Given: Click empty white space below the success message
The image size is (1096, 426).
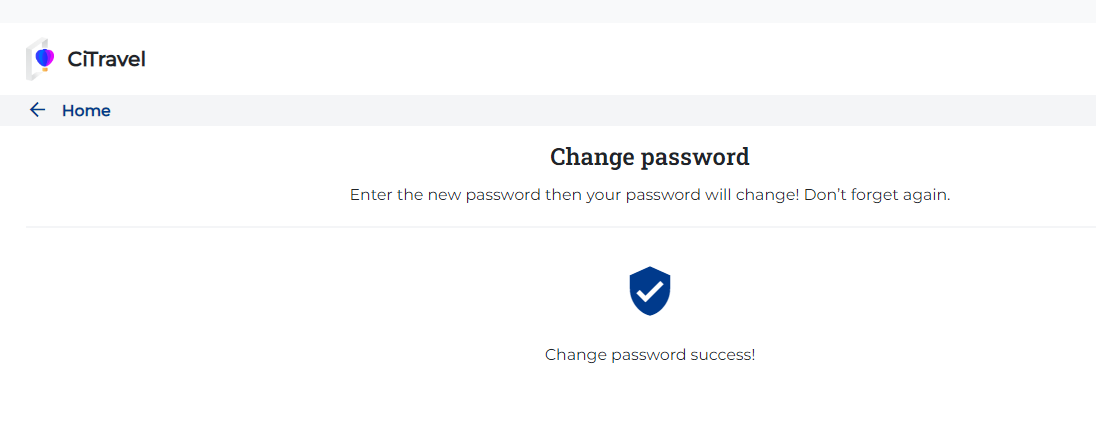Looking at the screenshot, I should (x=649, y=400).
